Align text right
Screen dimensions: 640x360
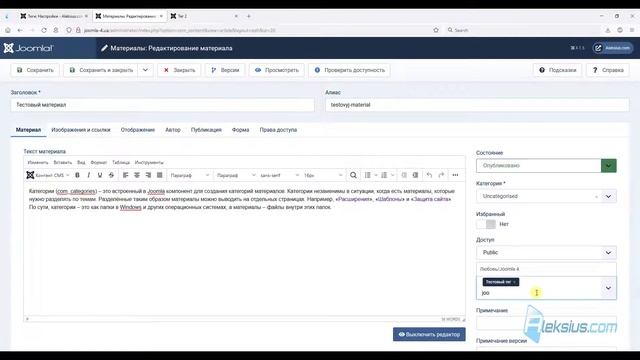click(149, 175)
